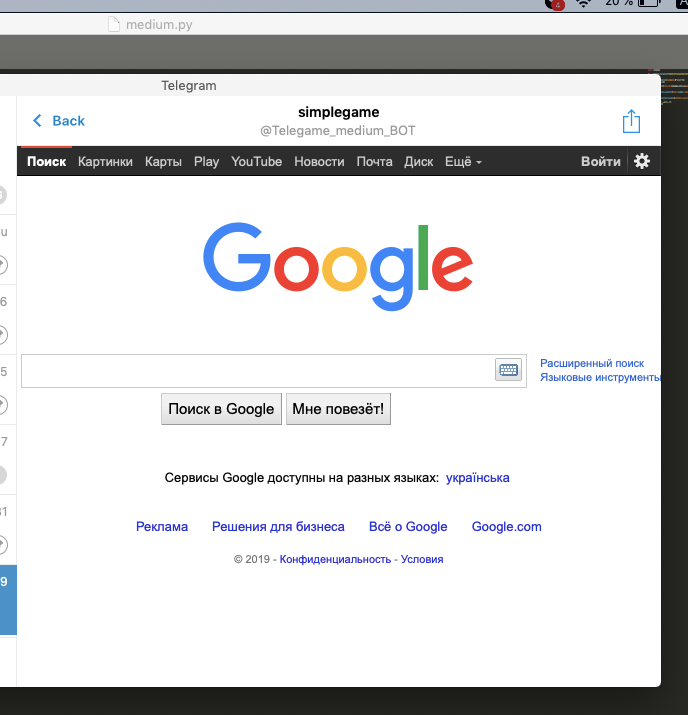Open the Конфиденциальность link

coord(335,560)
